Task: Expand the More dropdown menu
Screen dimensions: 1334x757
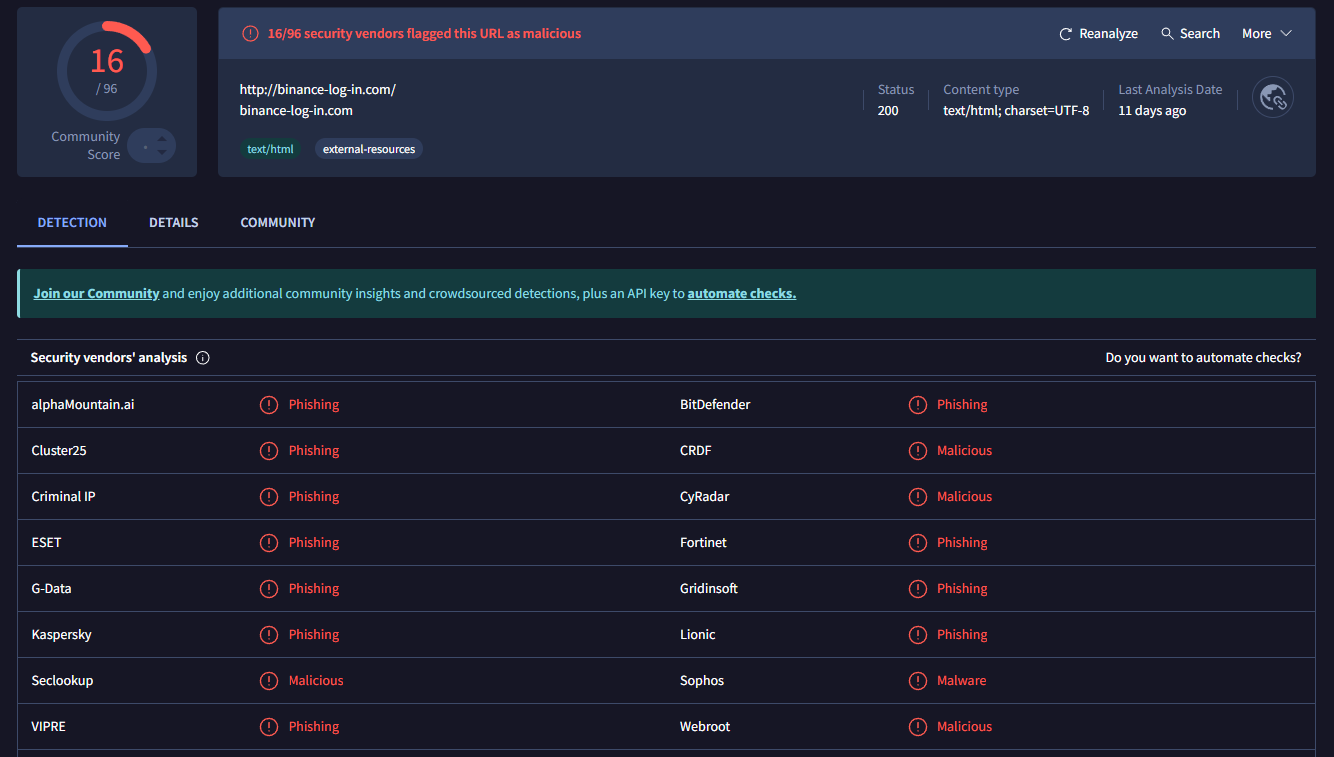Action: click(1266, 34)
